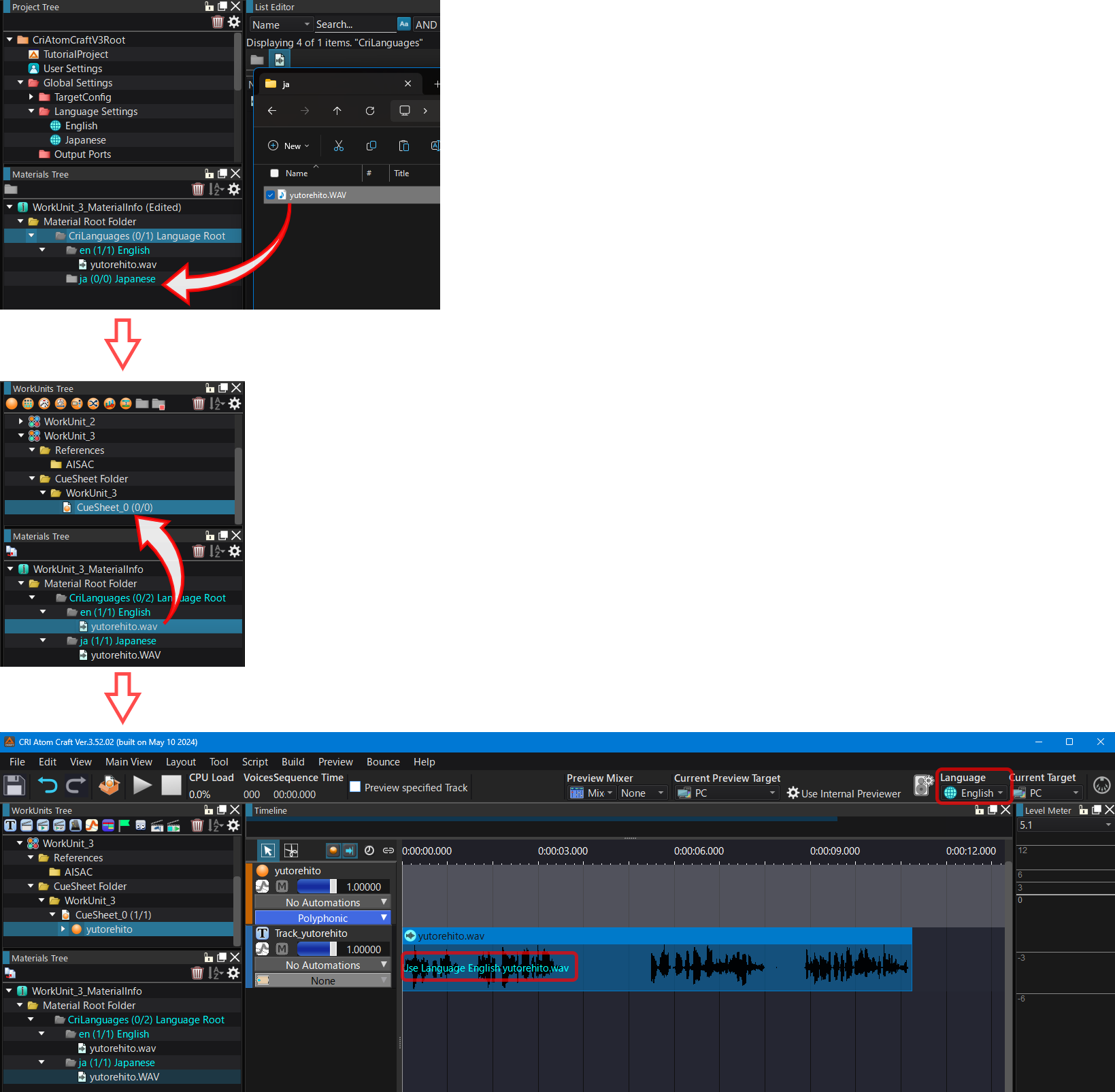Select the arrow pointer tool in Timeline
The width and height of the screenshot is (1115, 1092).
point(268,850)
